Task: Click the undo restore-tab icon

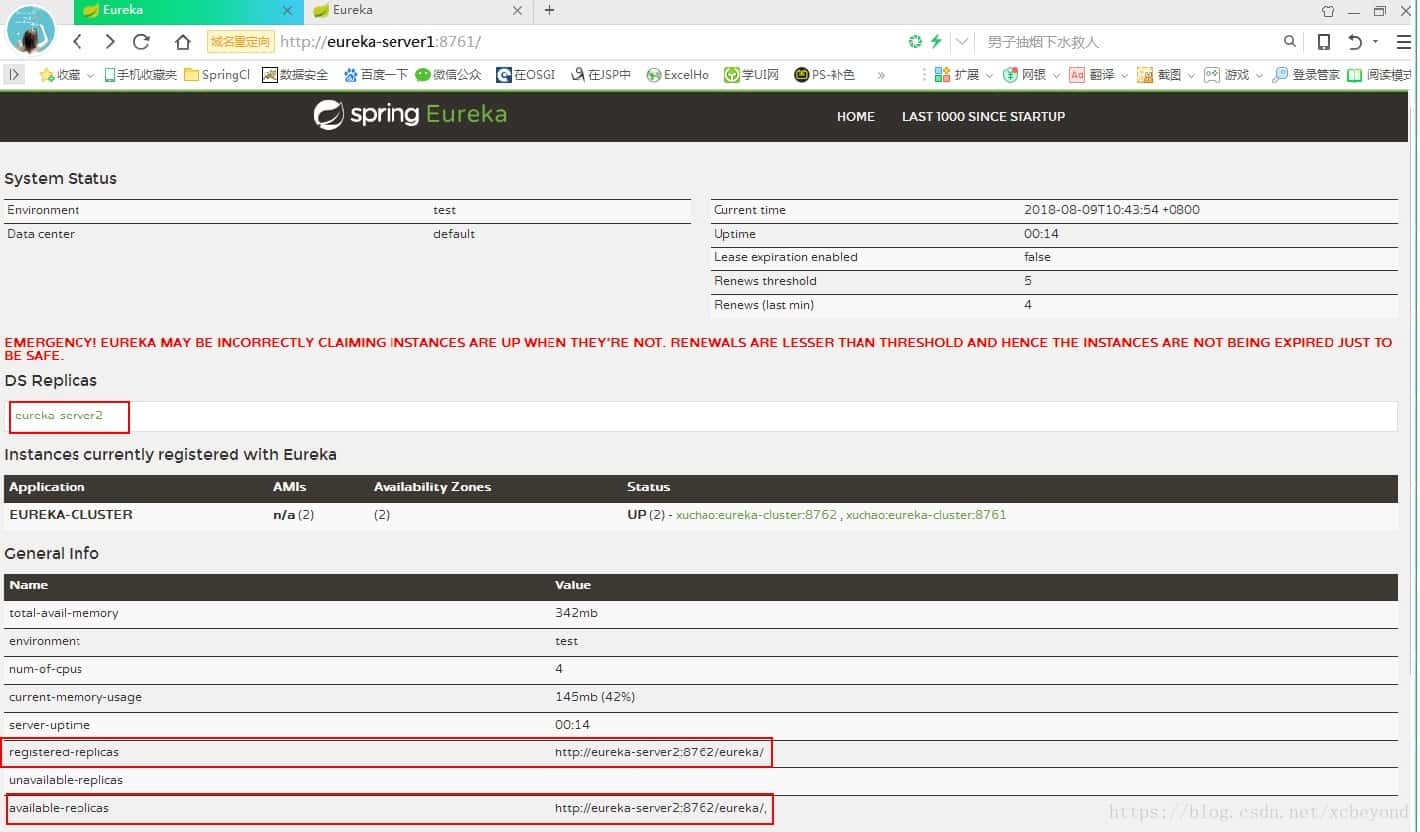Action: tap(1355, 41)
